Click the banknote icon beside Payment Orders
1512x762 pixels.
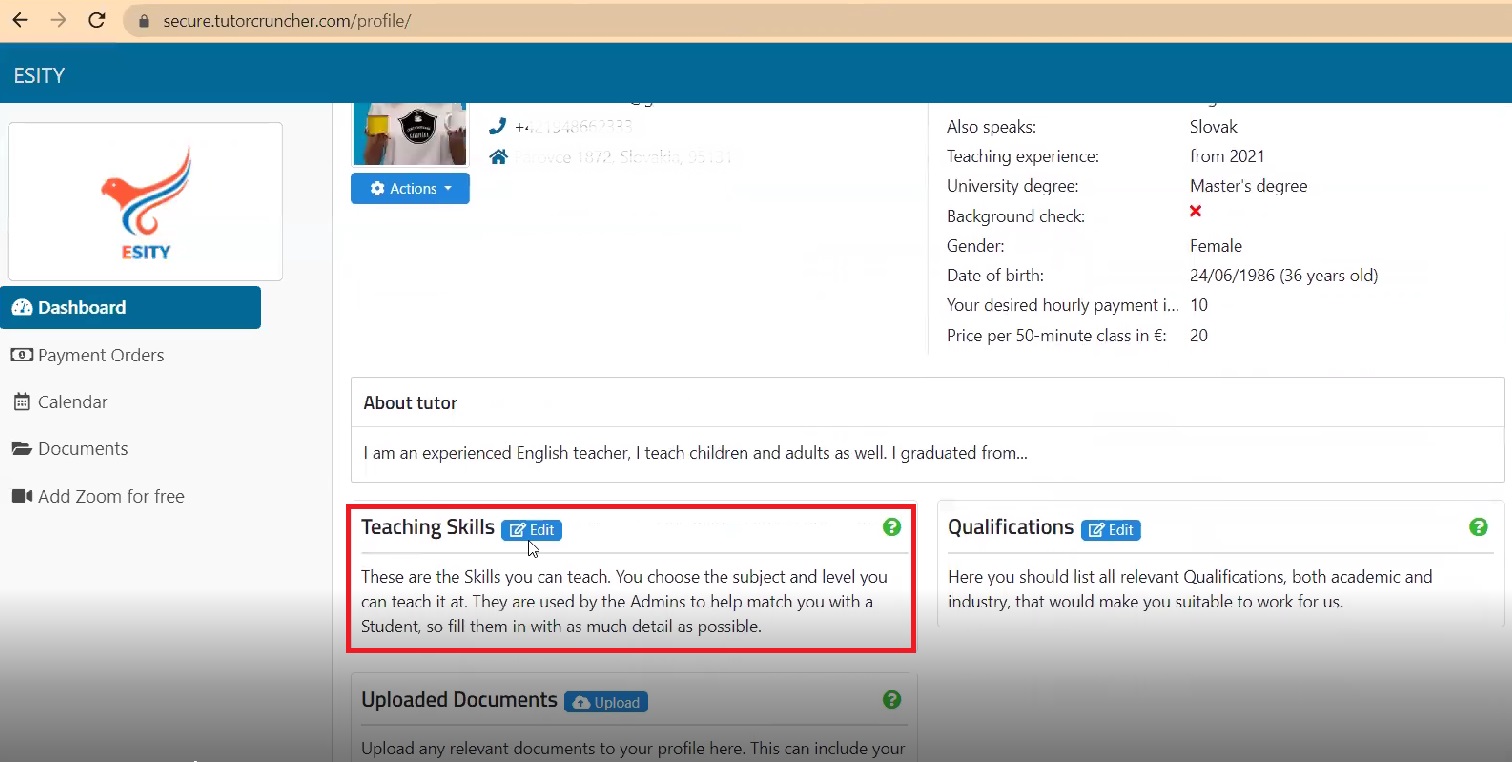pyautogui.click(x=22, y=355)
